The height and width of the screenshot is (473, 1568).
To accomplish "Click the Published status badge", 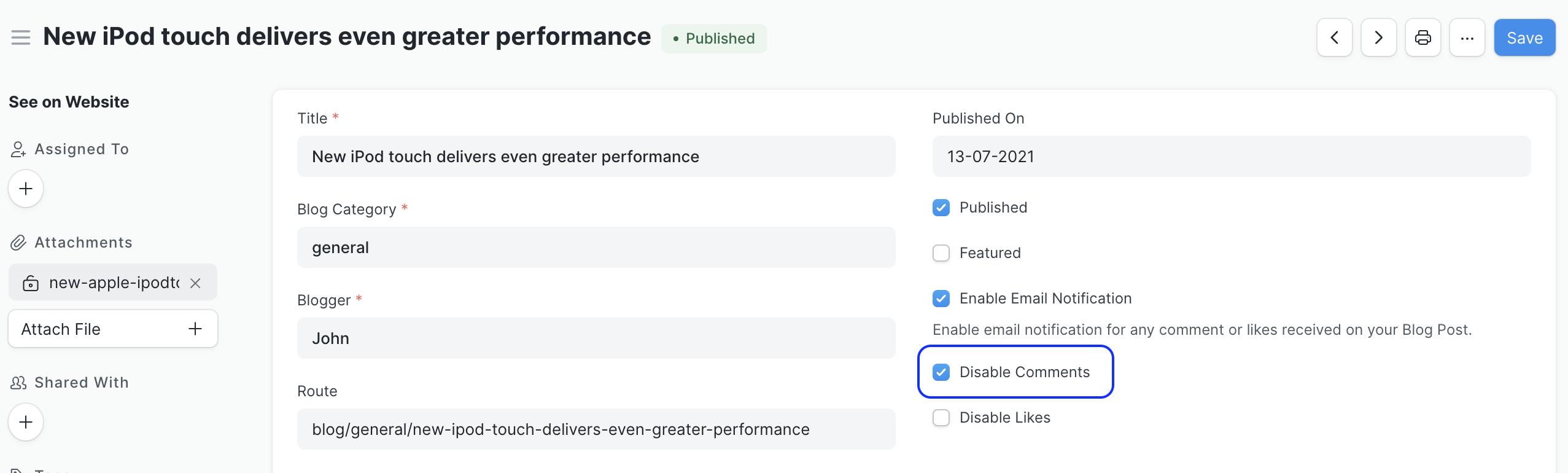I will (x=714, y=39).
